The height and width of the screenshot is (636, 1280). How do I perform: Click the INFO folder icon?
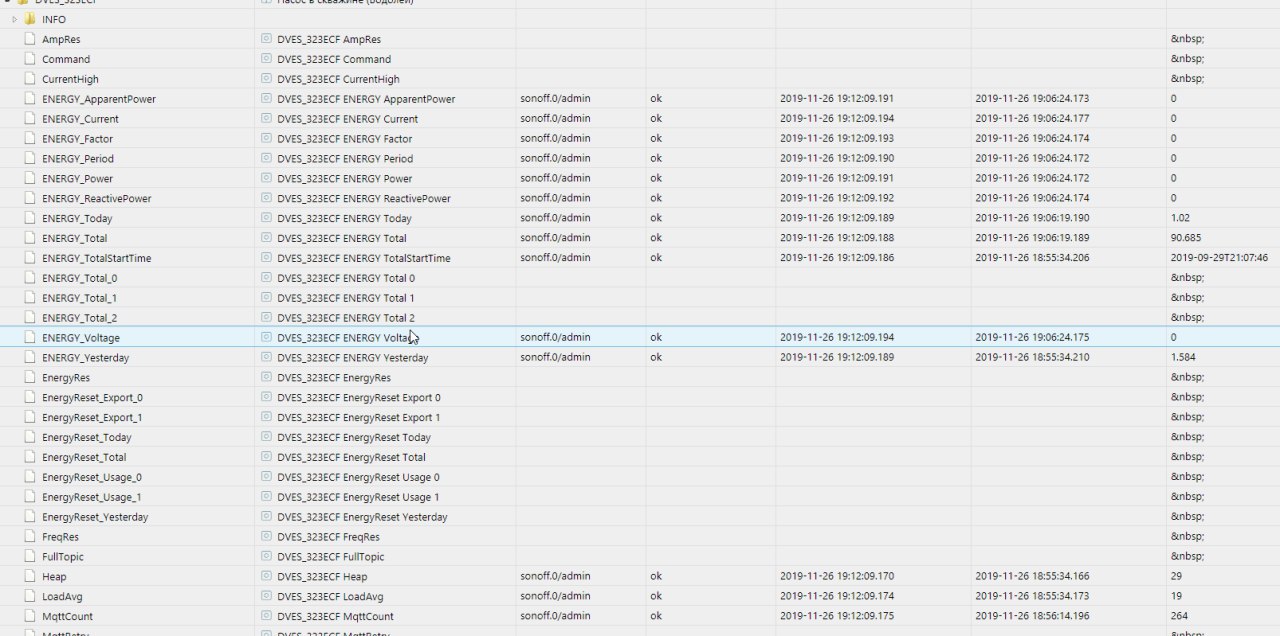(x=30, y=19)
